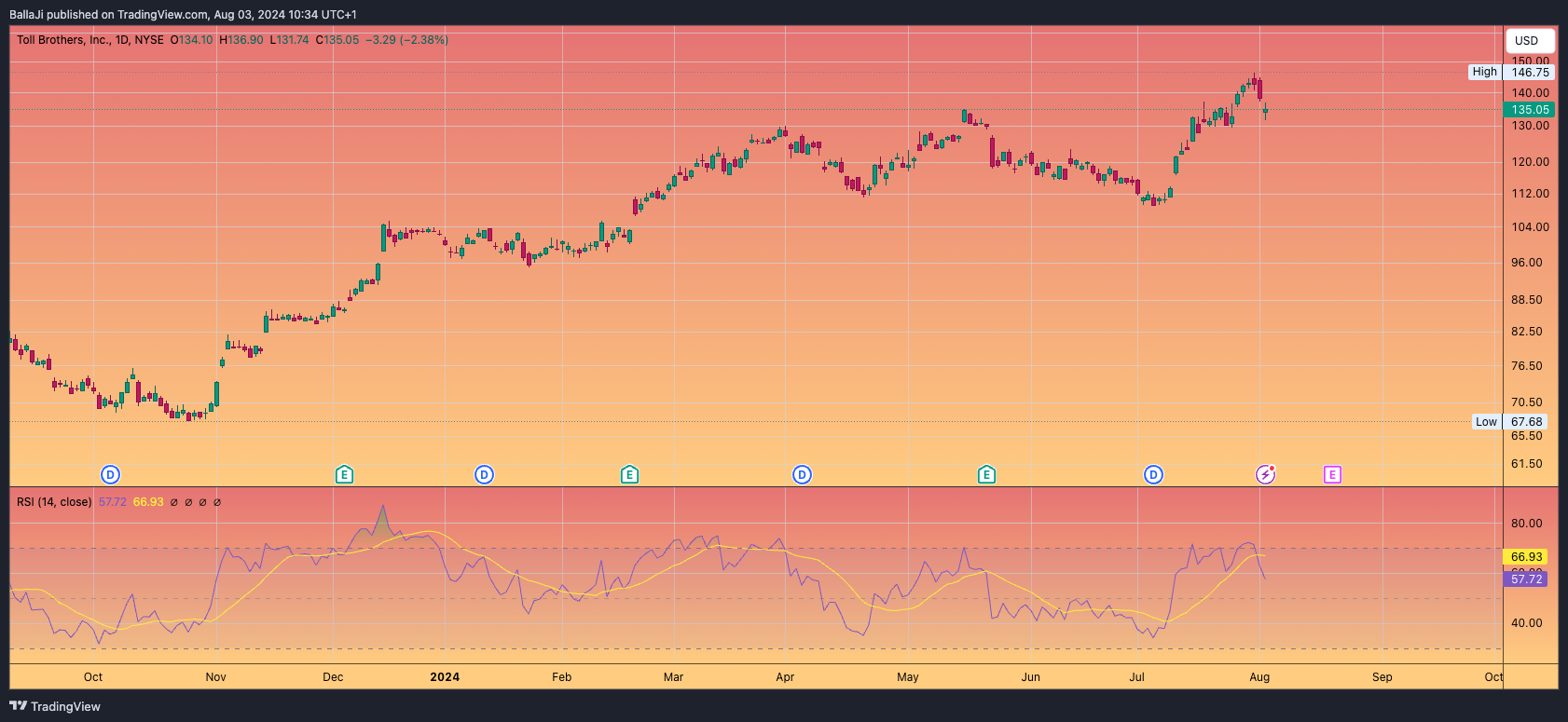The height and width of the screenshot is (722, 1568).
Task: Open the purple upcoming earnings marker
Action: tap(1332, 475)
